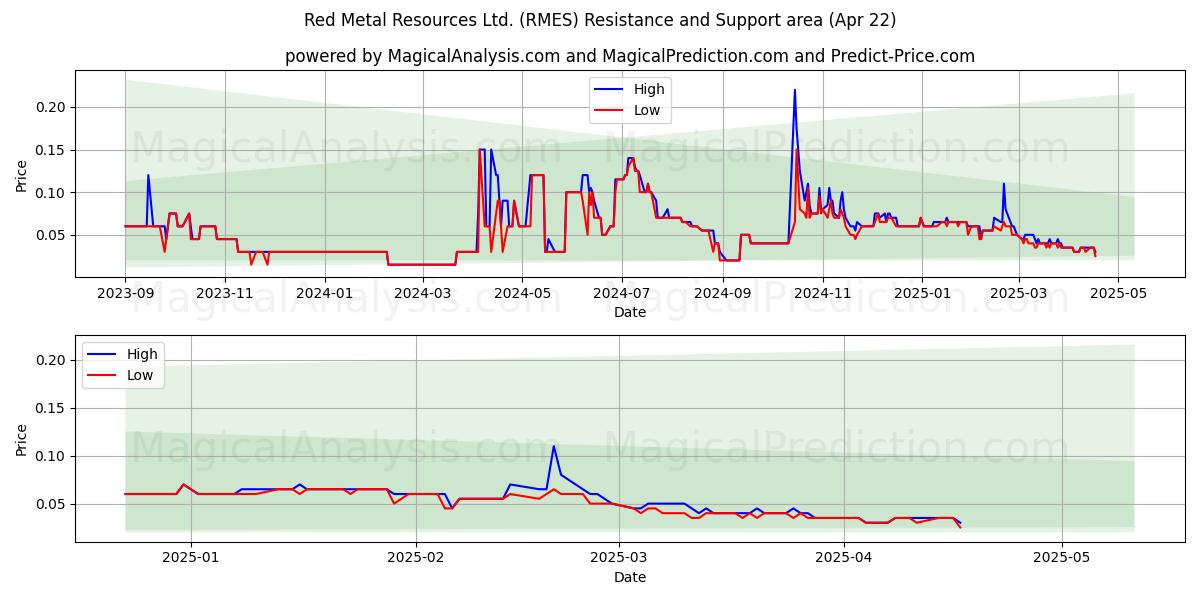Click 'Low' legend entry in top chart

(x=647, y=110)
